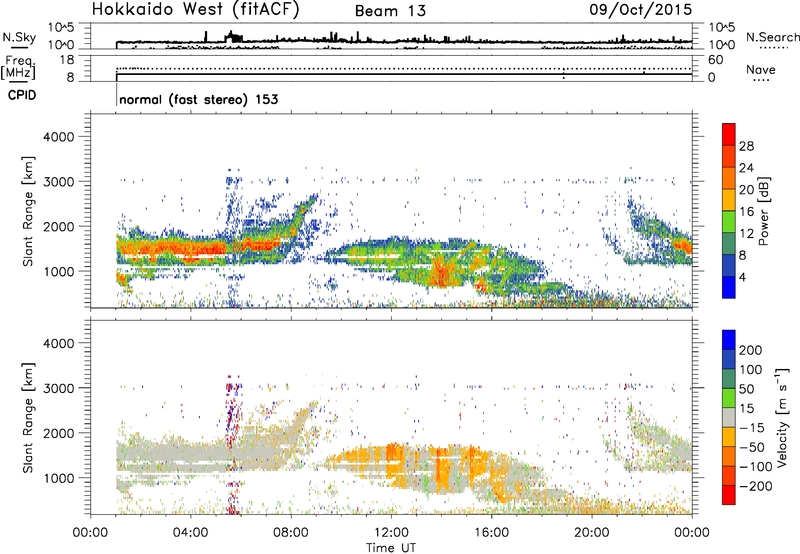Click the "Velocity [m s⁻¹]" color bar title
800x554 pixels.
pos(782,418)
